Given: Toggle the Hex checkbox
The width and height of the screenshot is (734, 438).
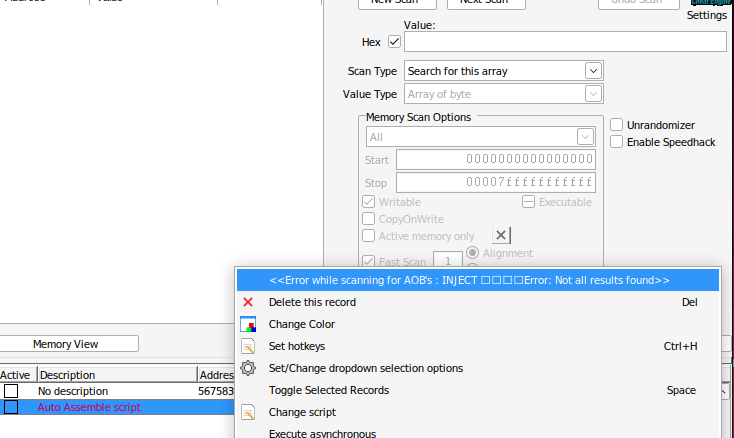Looking at the screenshot, I should click(x=395, y=42).
